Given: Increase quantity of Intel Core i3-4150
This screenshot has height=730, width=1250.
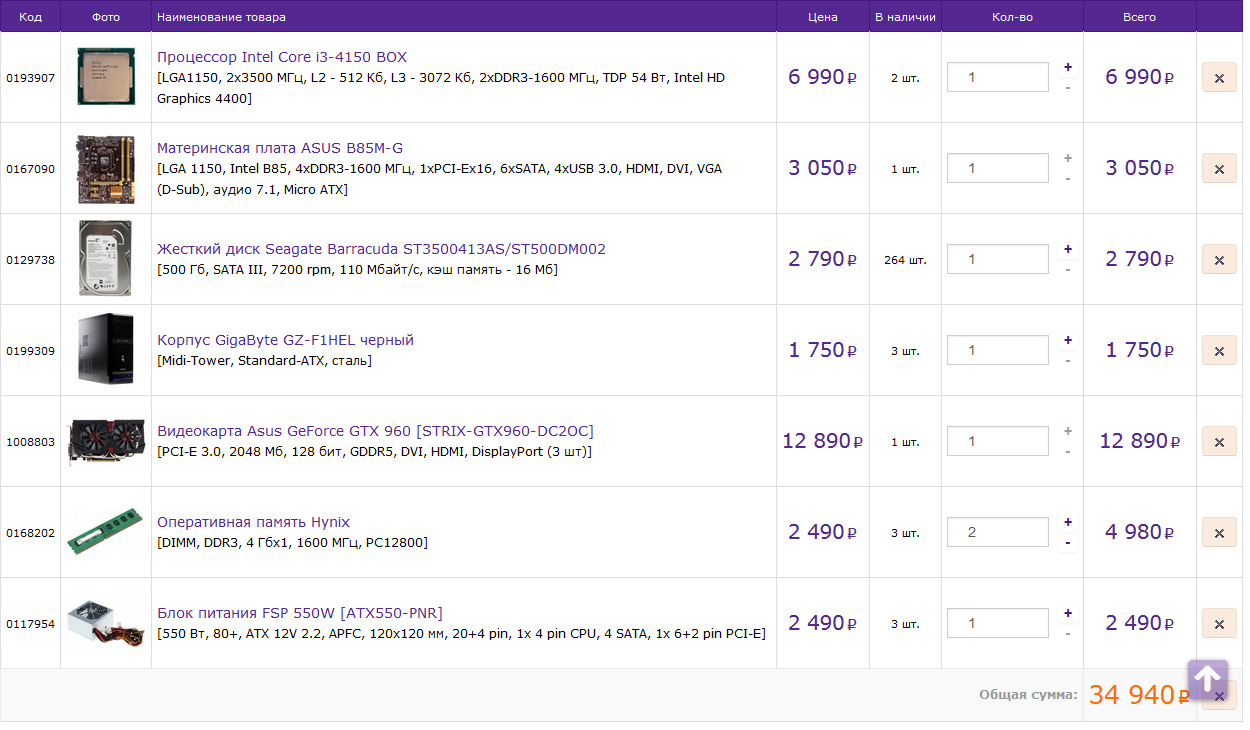Looking at the screenshot, I should pyautogui.click(x=1068, y=67).
